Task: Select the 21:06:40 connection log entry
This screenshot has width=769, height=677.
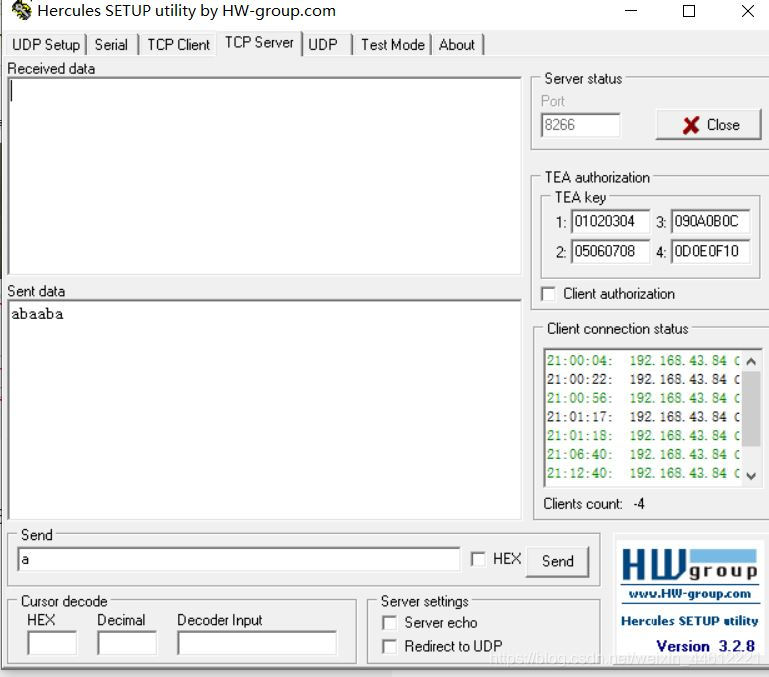Action: tap(643, 454)
